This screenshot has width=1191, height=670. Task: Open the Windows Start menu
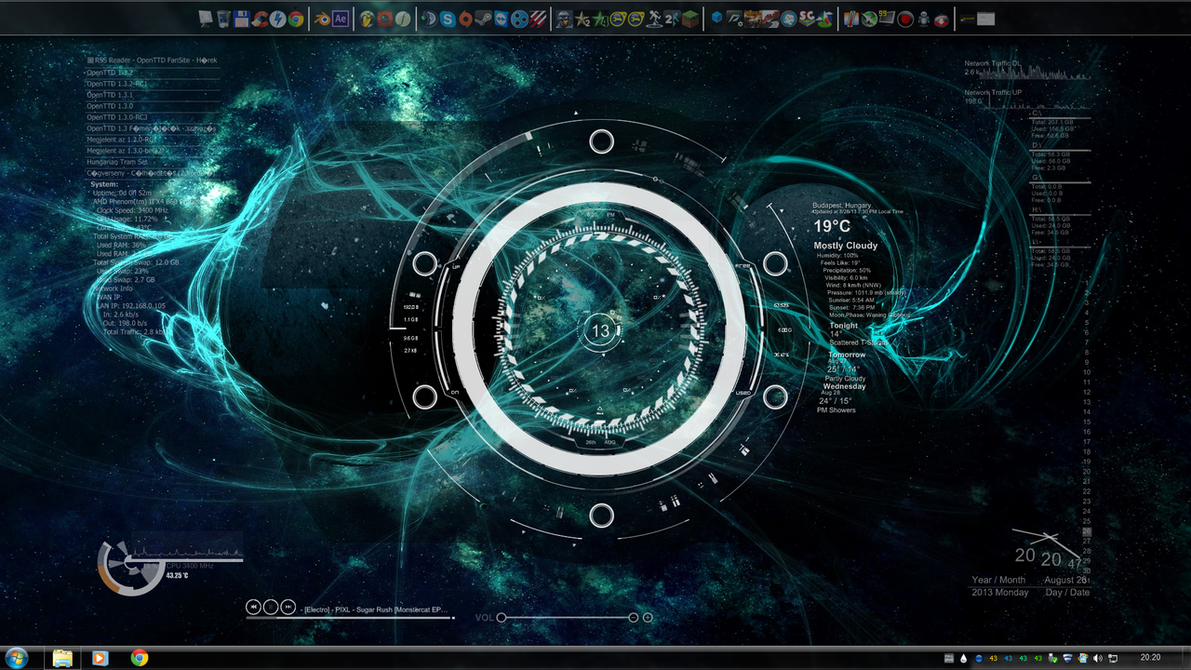17,657
